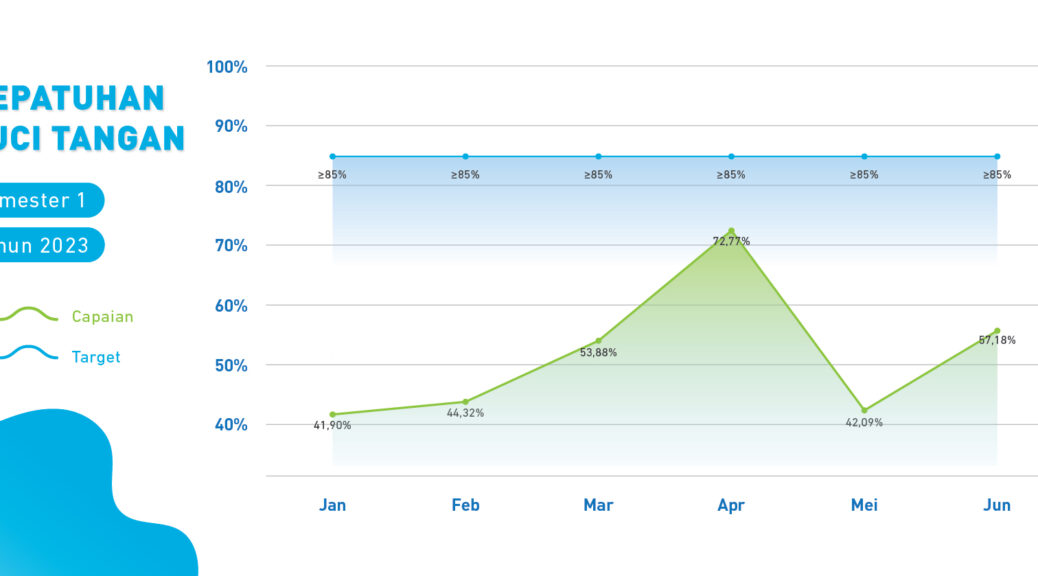Click the June 57,18% data point
Viewport: 1038px width, 576px height.
(997, 331)
